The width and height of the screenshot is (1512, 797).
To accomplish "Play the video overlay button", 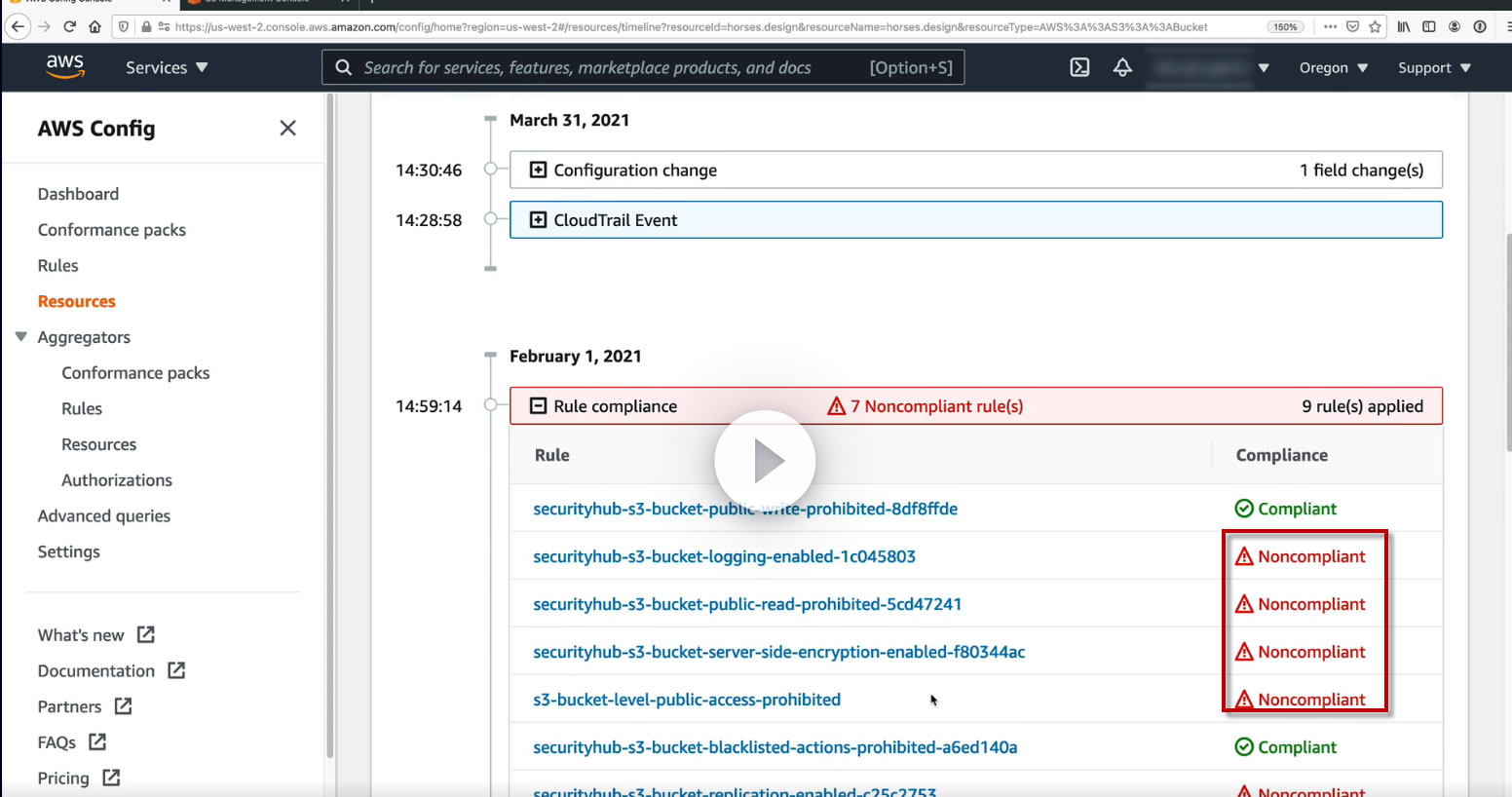I will (765, 461).
